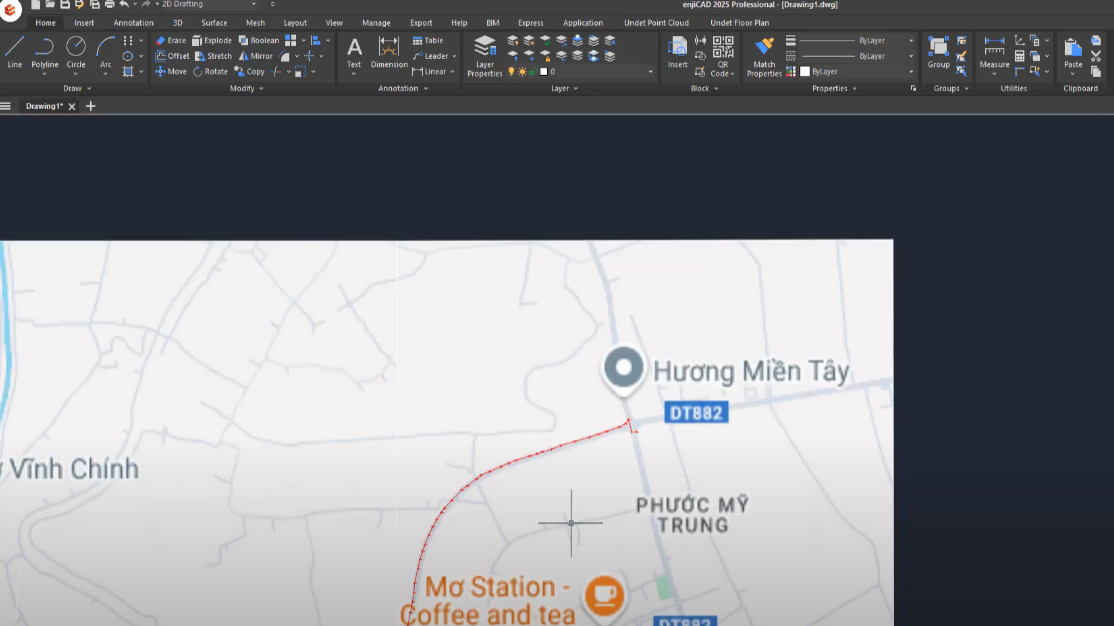
Task: Click the QR Code tool
Action: tap(723, 56)
